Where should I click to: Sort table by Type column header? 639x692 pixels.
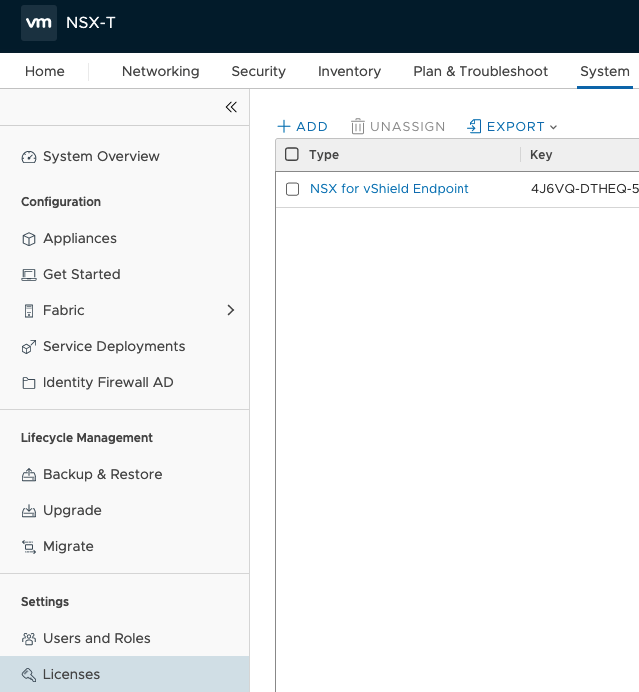coord(324,155)
